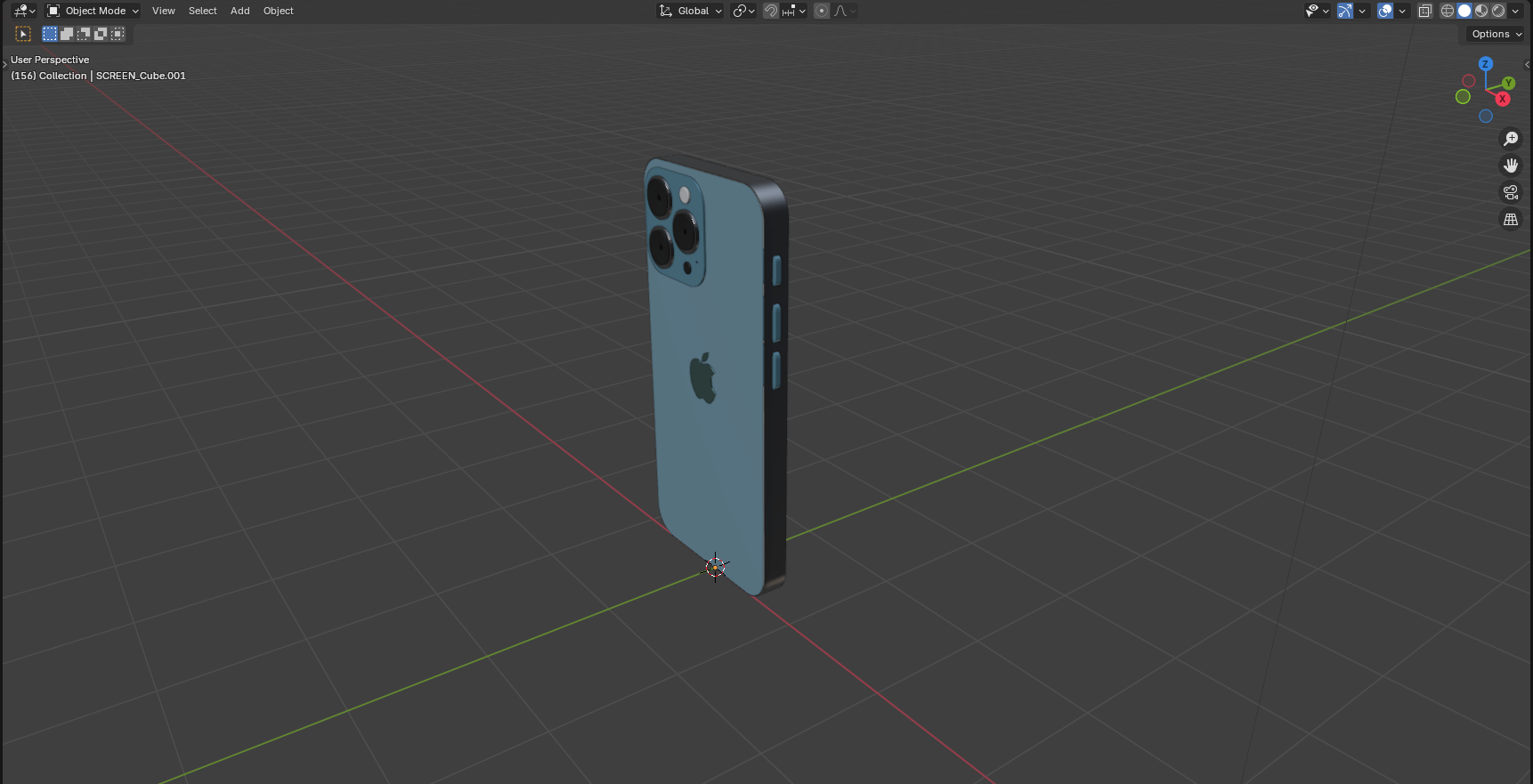Open the Object Mode dropdown

(x=93, y=11)
